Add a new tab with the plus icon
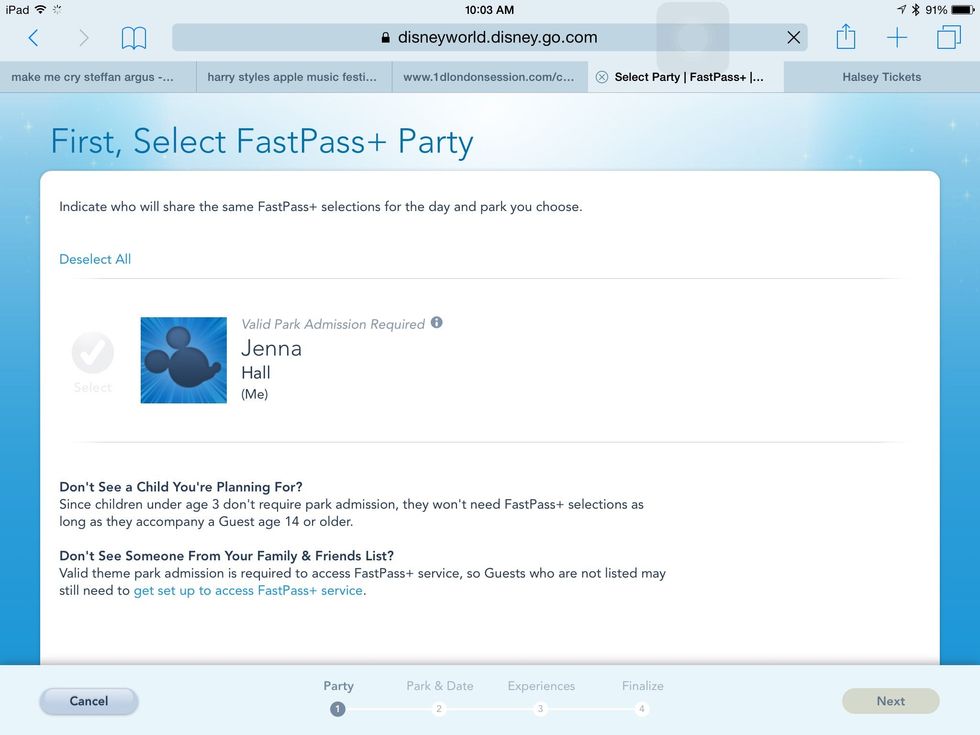The height and width of the screenshot is (735, 980). pyautogui.click(x=897, y=38)
